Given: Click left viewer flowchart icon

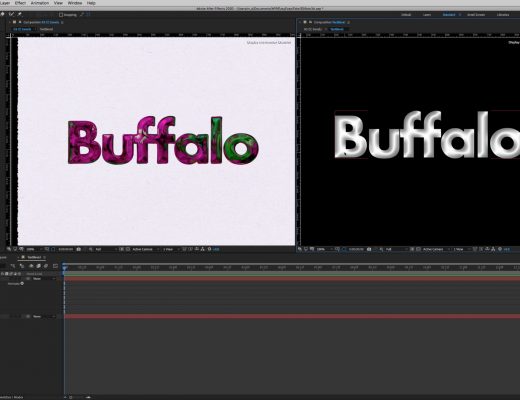Looking at the screenshot, I should coord(203,249).
